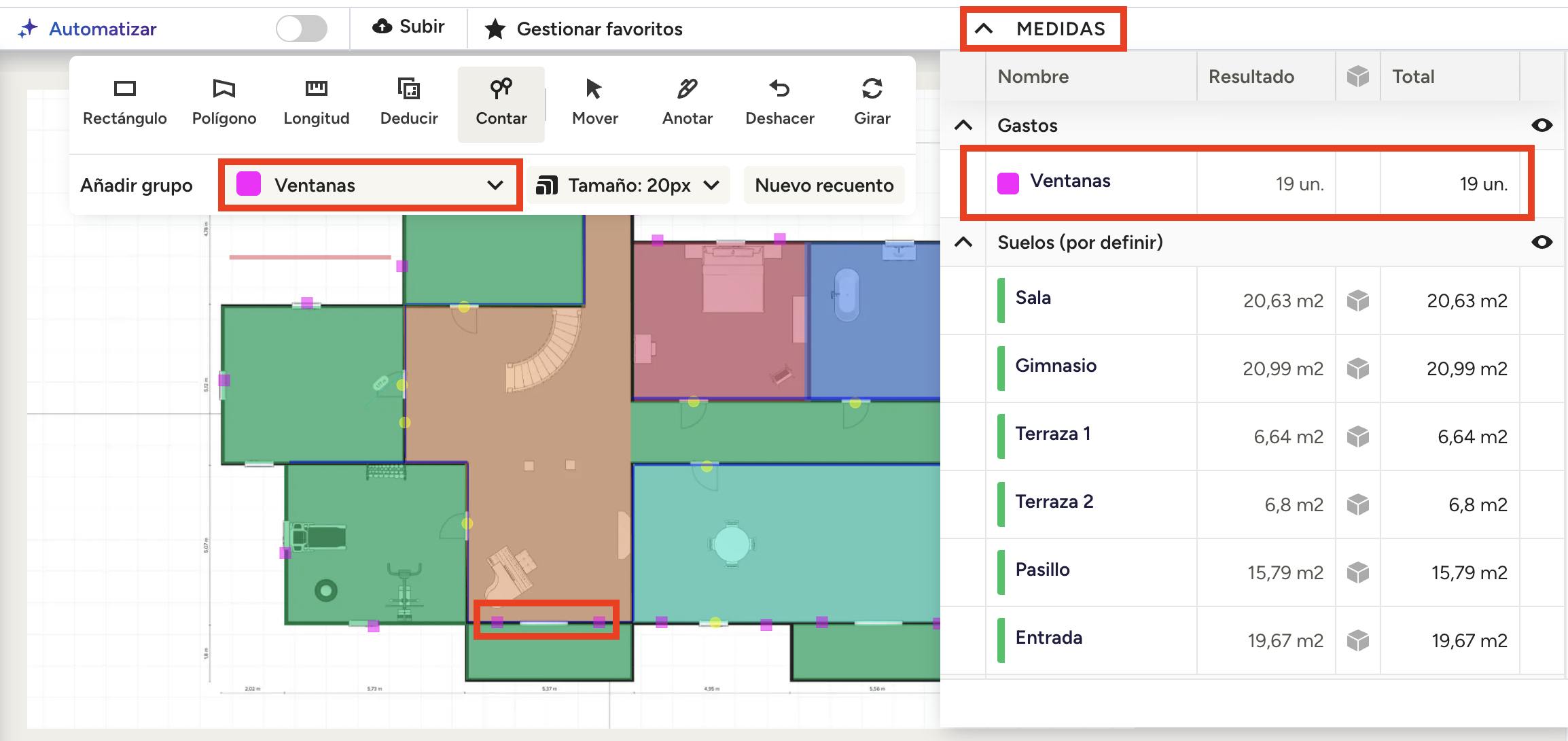Toggle the Automatizar switch
The width and height of the screenshot is (1568, 741).
[x=302, y=29]
